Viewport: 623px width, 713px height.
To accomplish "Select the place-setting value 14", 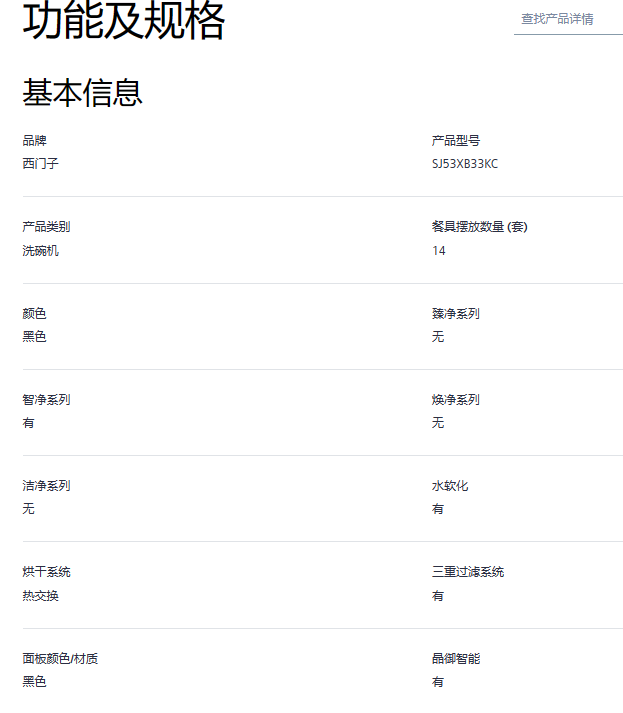I will [x=439, y=251].
